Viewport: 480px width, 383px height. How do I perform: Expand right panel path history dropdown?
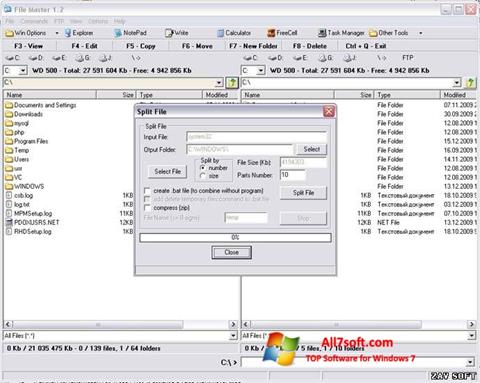[457, 82]
